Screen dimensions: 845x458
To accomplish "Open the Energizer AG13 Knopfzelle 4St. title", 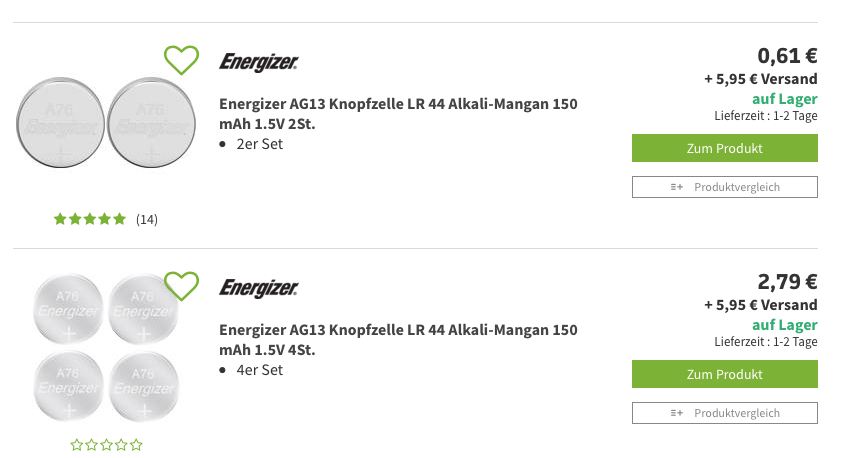I will coord(398,339).
